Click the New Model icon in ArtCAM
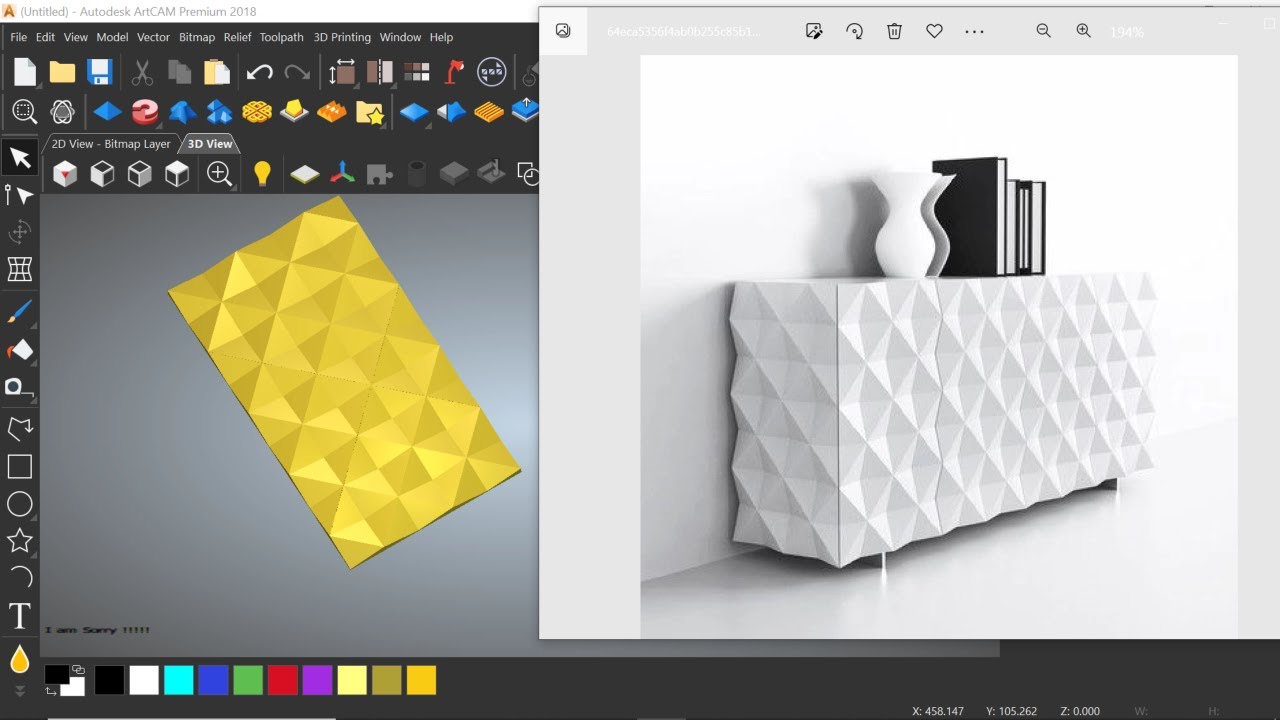 point(25,72)
